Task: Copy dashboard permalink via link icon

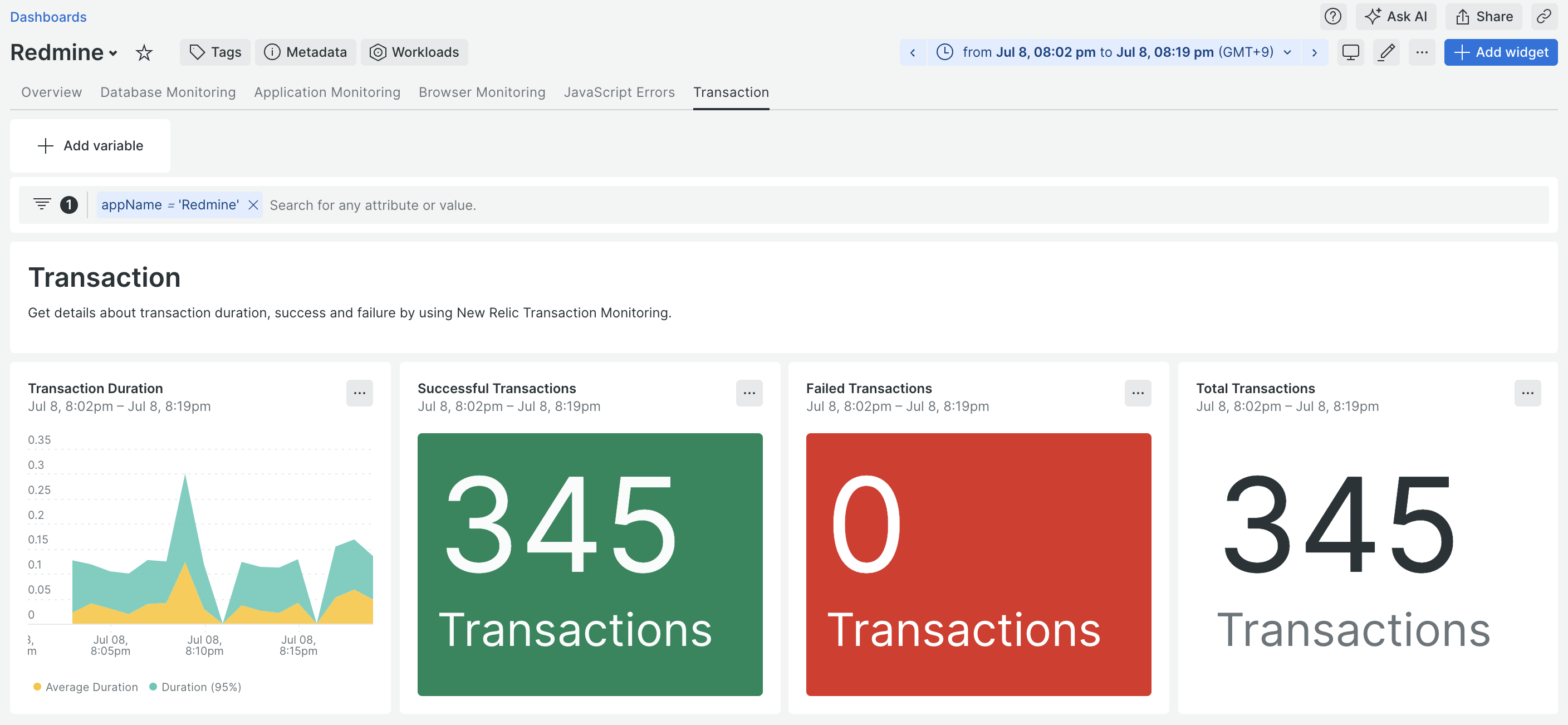Action: coord(1543,17)
